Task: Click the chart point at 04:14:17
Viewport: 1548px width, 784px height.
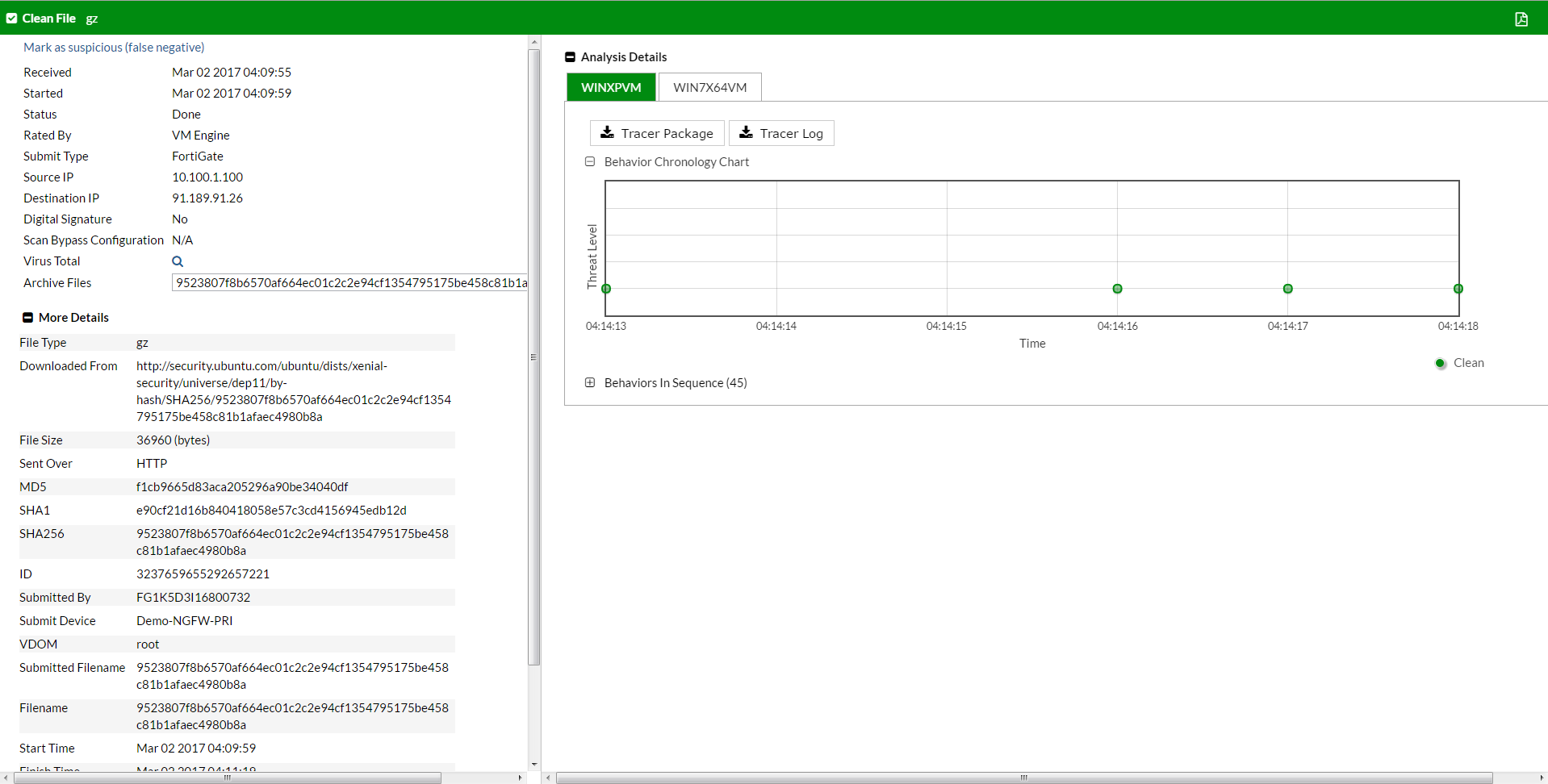Action: click(x=1288, y=289)
